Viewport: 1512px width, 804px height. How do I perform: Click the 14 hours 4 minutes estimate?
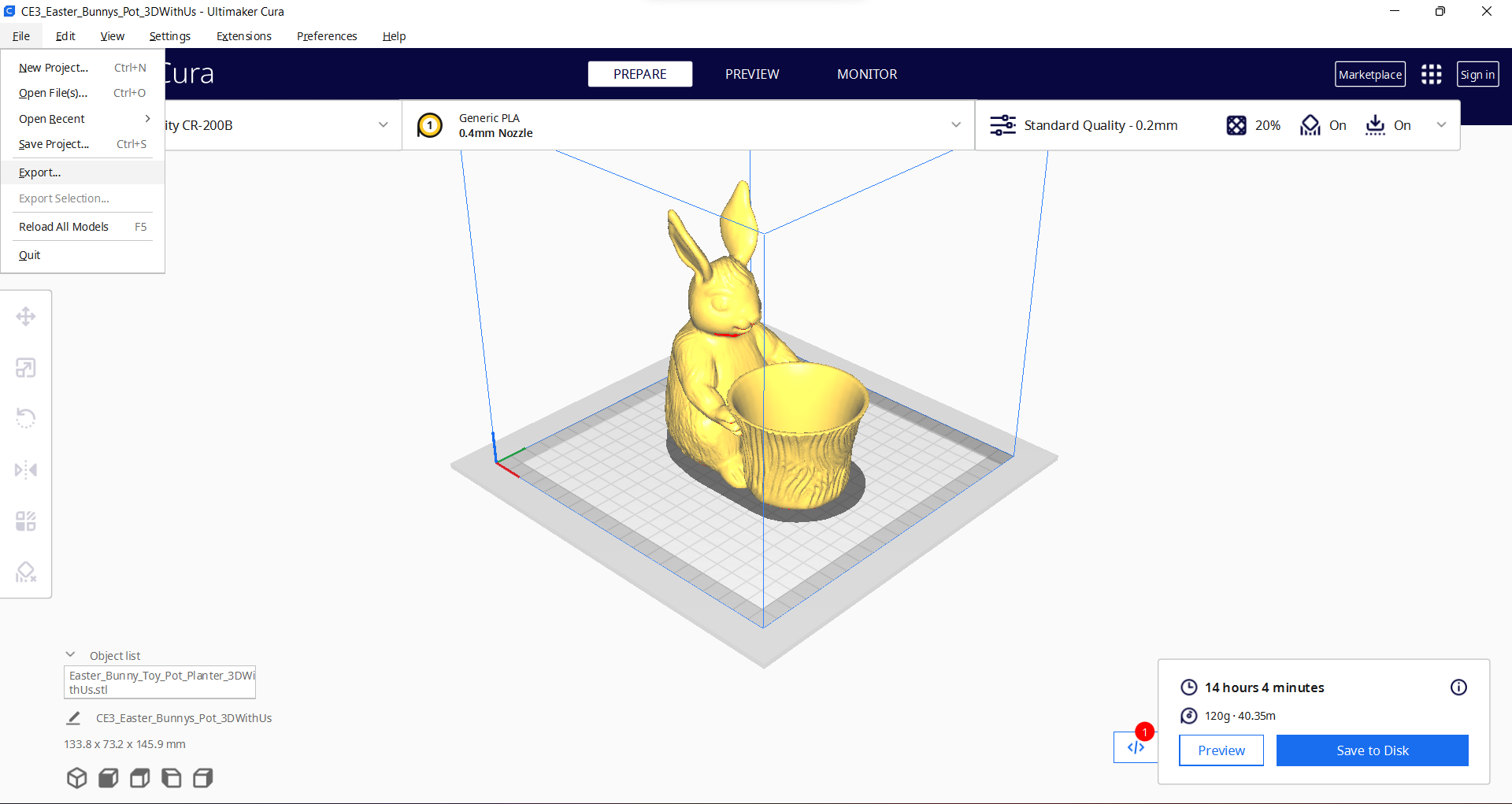[x=1265, y=687]
